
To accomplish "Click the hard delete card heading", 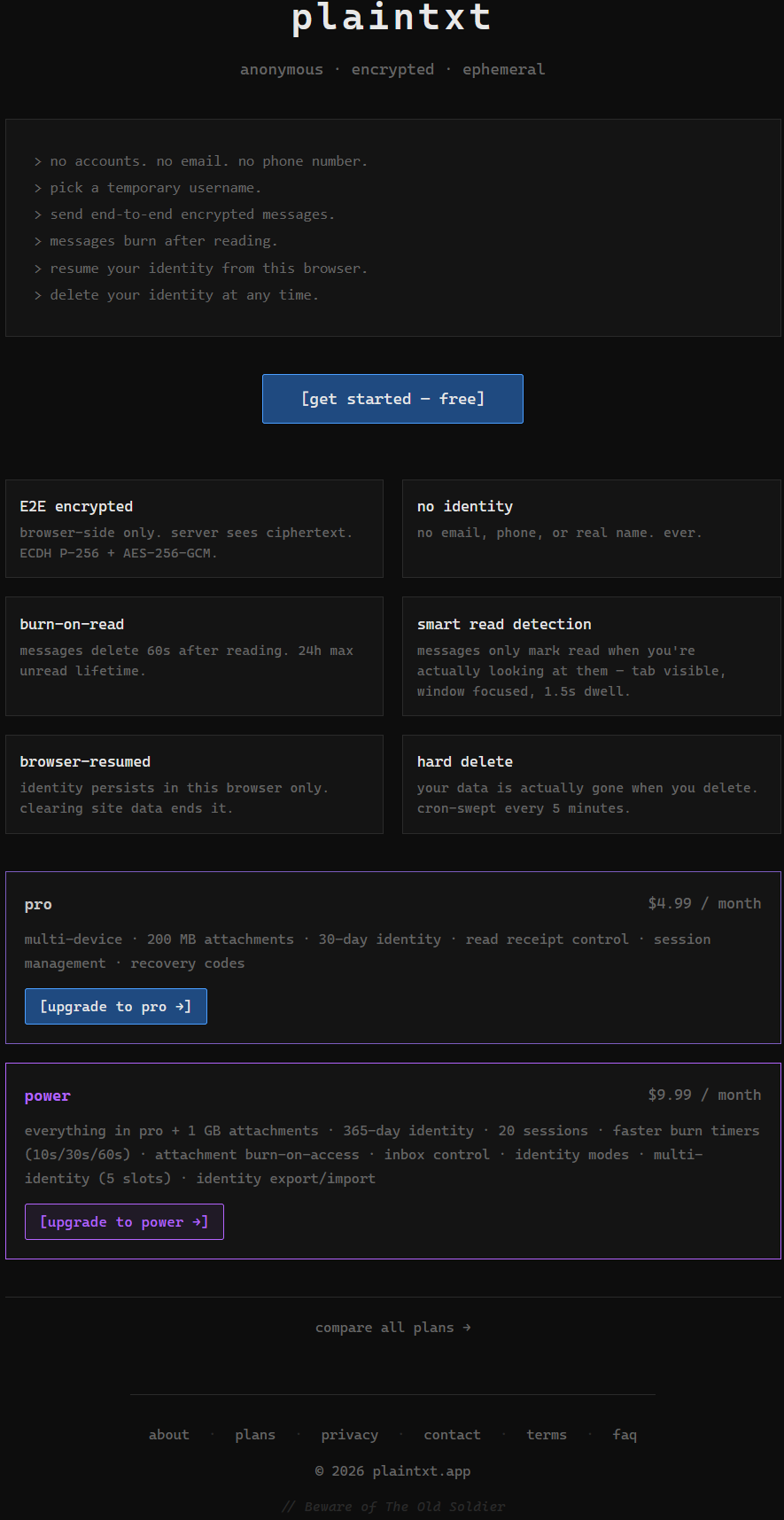I will pos(465,761).
